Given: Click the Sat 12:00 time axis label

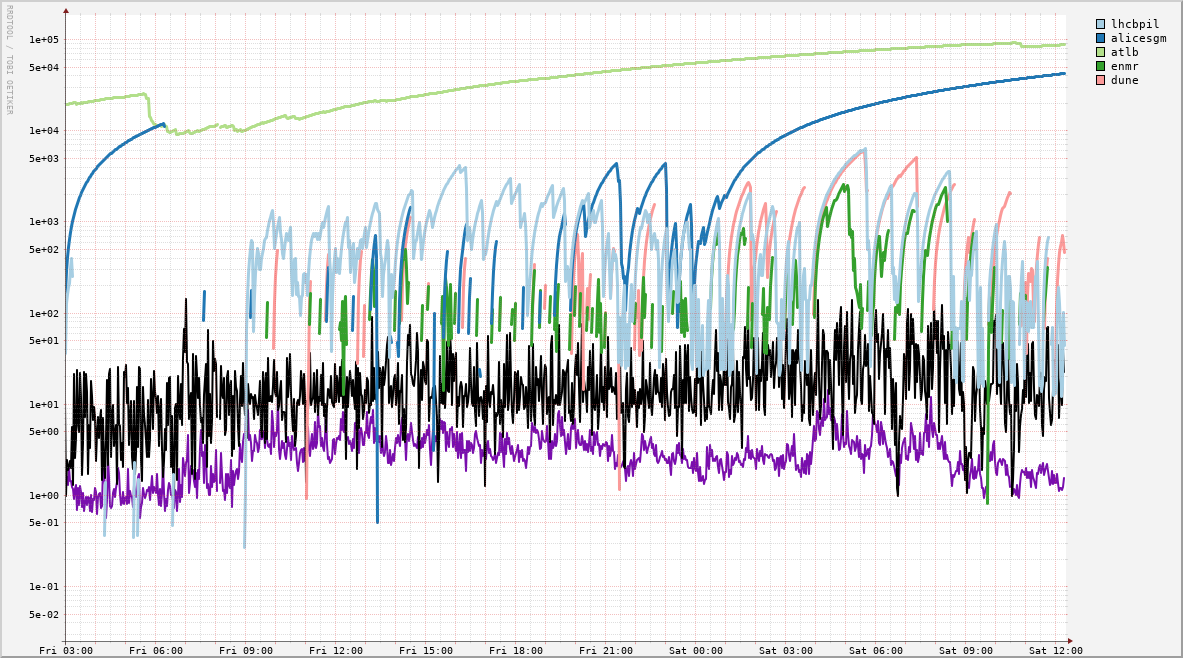Looking at the screenshot, I should tap(1056, 650).
